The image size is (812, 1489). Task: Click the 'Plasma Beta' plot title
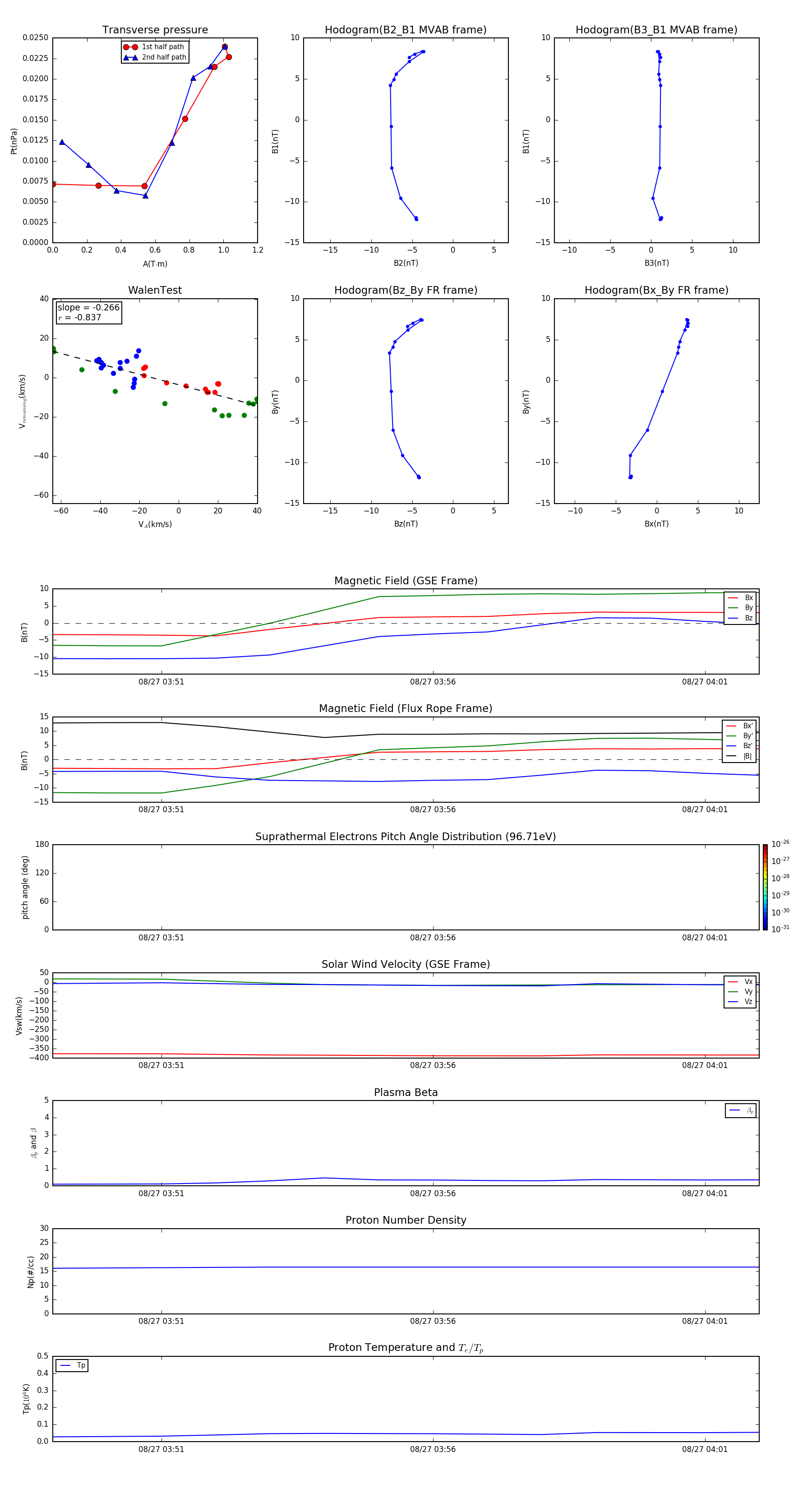tap(406, 1092)
